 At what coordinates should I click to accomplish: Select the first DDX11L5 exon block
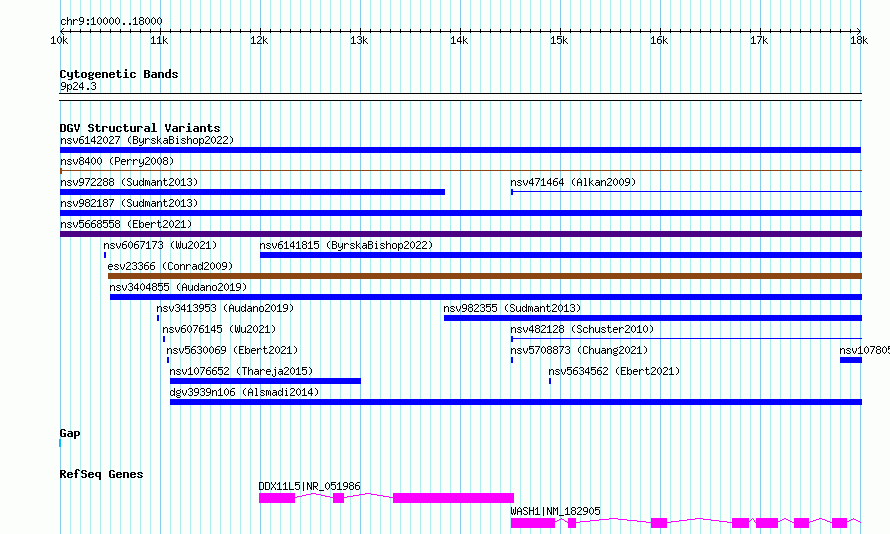click(277, 498)
